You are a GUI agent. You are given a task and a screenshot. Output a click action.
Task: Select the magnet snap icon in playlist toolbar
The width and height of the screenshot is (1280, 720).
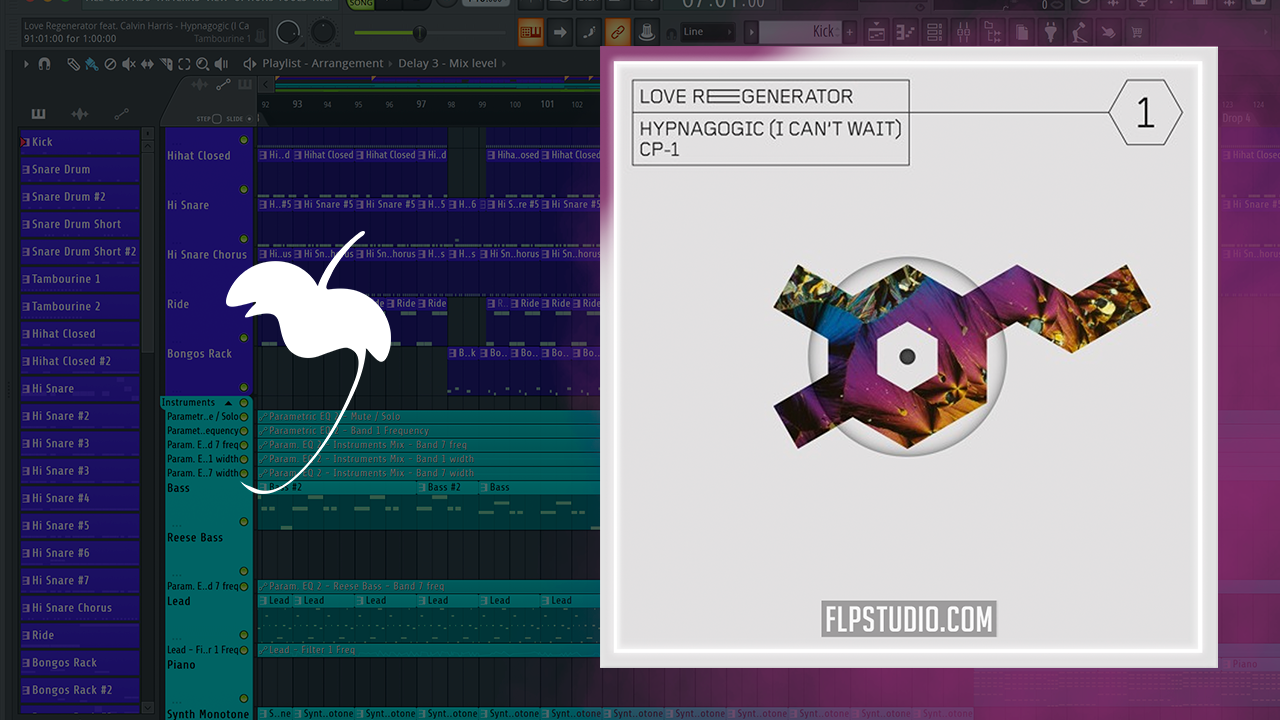44,64
